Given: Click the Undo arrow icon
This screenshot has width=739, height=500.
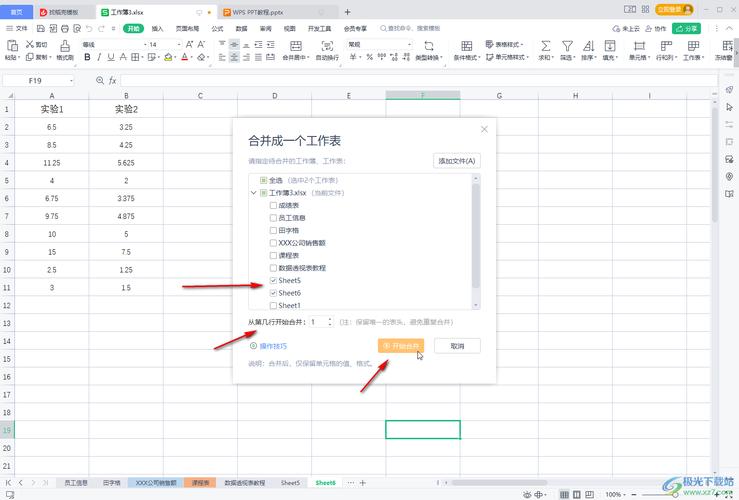Looking at the screenshot, I should point(89,29).
